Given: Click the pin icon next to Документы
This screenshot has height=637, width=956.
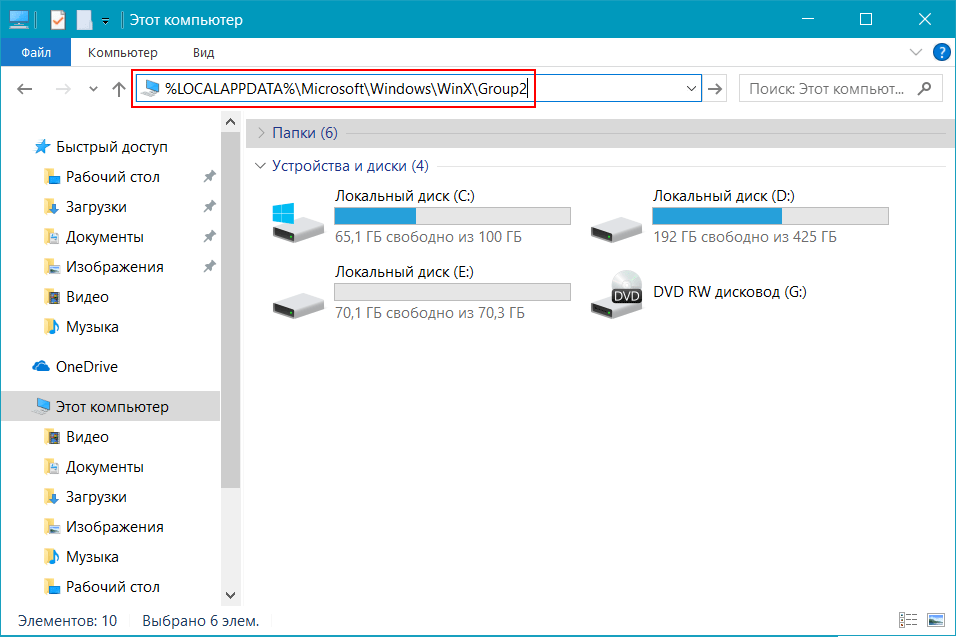Looking at the screenshot, I should [209, 237].
